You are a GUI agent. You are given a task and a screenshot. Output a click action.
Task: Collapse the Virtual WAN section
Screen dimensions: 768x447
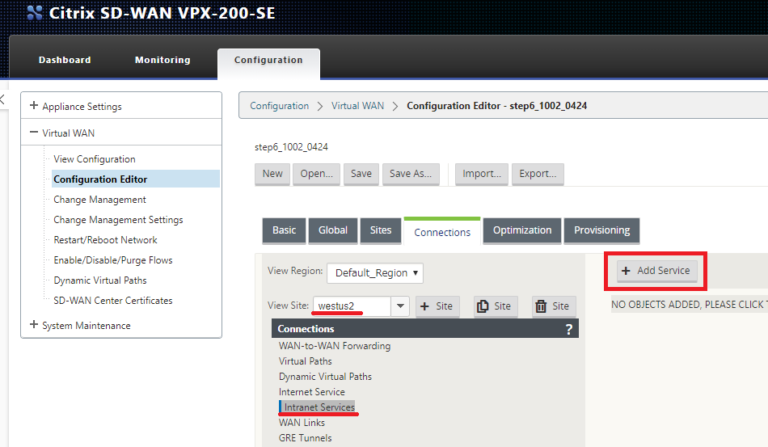[x=34, y=132]
